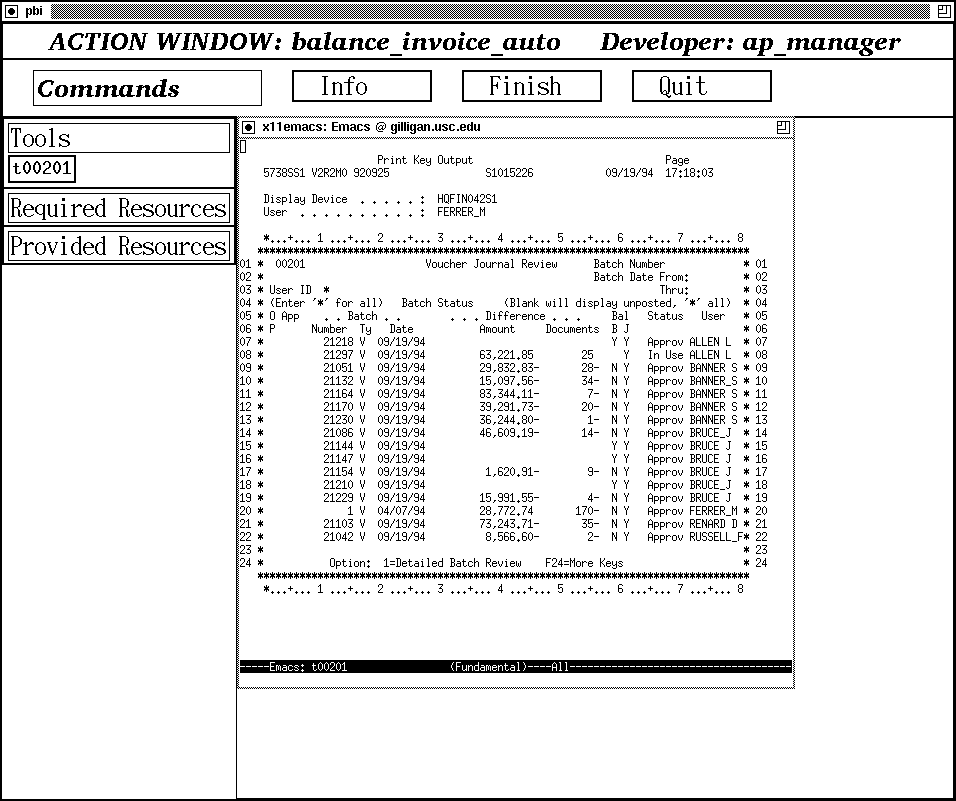Click amount 8,566.60-
The image size is (956, 801).
[512, 537]
